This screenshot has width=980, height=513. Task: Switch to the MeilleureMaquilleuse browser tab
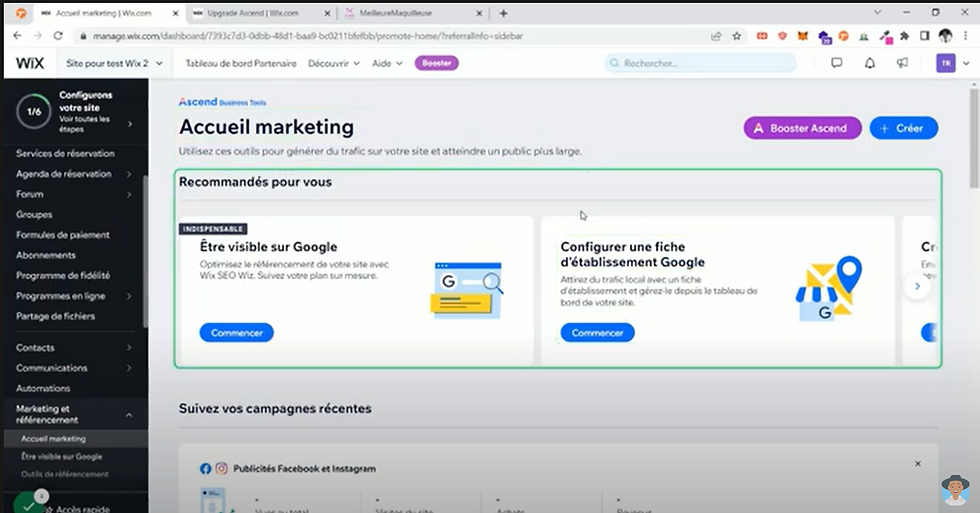pos(413,13)
